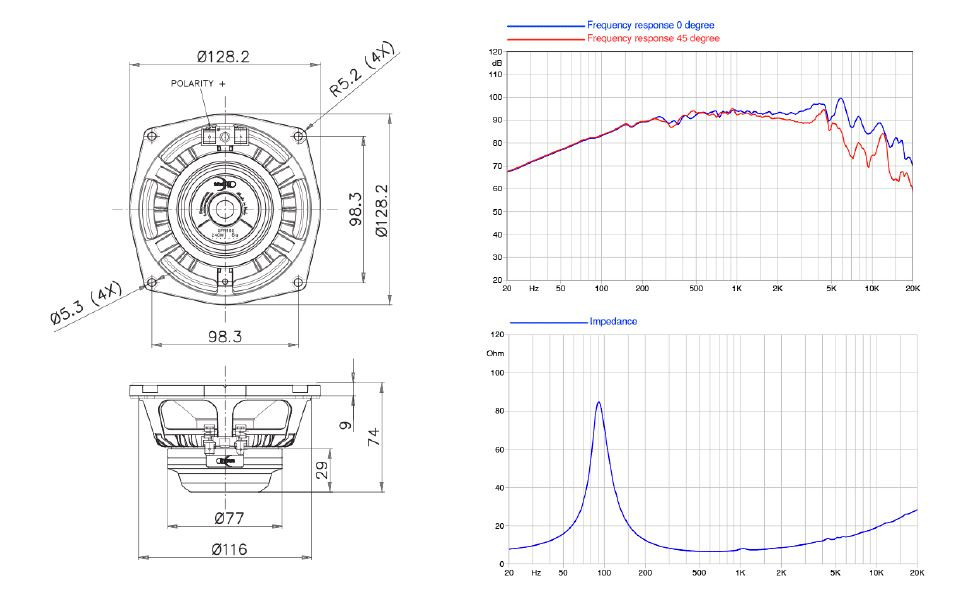Click the 110 tick on the frequency response y-axis

pos(496,74)
